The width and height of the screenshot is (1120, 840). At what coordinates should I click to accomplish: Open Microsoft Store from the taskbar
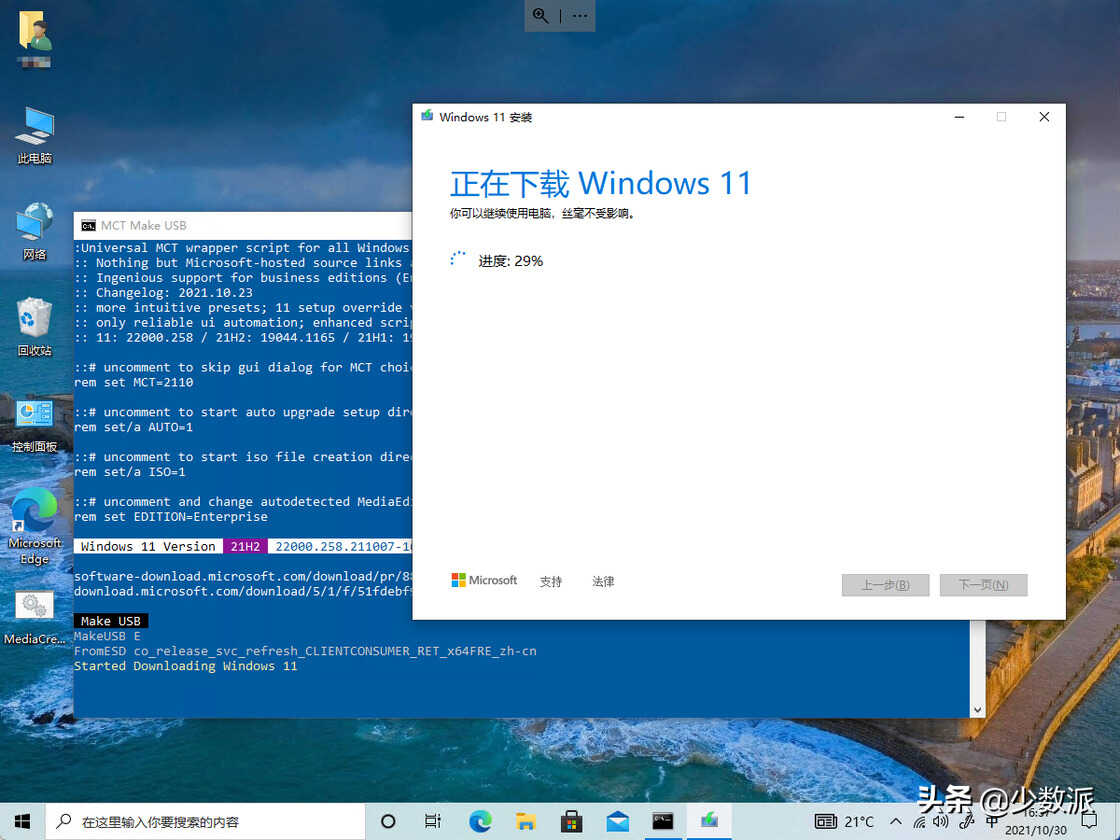[x=571, y=821]
